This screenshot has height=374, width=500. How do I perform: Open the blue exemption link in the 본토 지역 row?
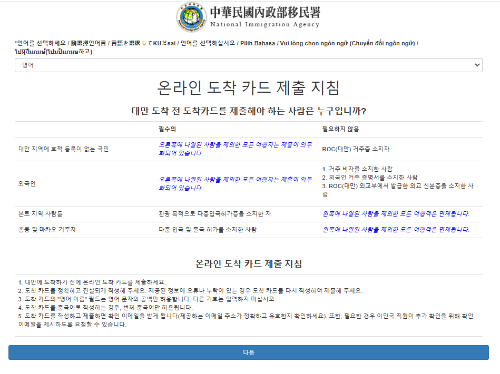[396, 213]
